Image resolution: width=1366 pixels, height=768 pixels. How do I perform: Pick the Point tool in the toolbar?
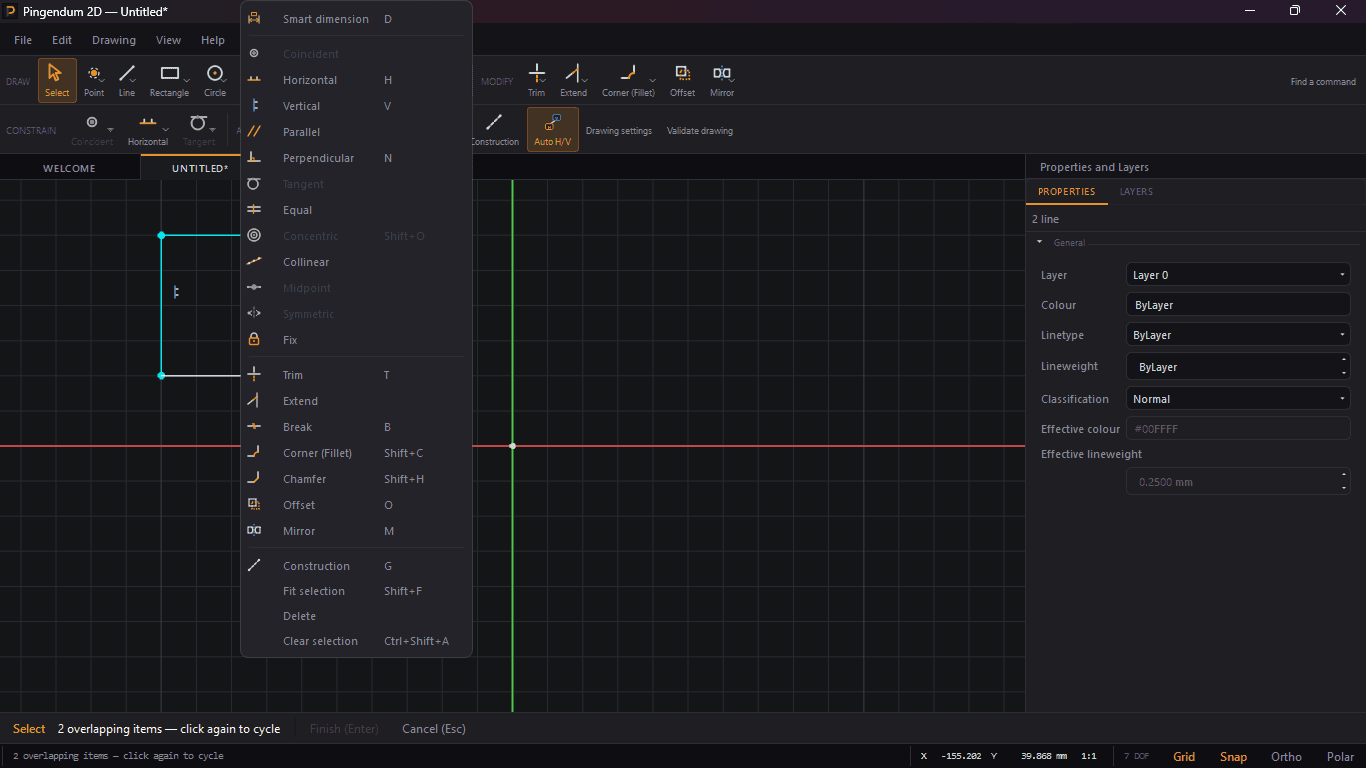[x=94, y=80]
